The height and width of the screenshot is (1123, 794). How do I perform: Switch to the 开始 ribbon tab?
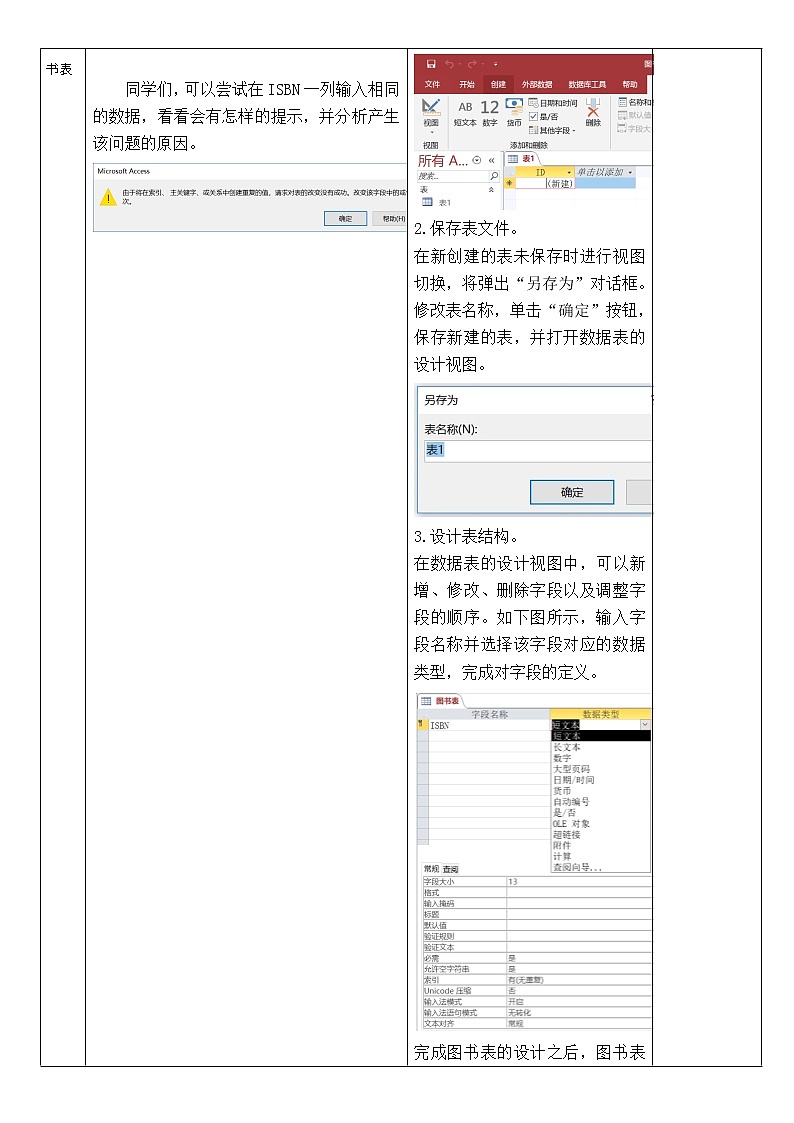467,84
